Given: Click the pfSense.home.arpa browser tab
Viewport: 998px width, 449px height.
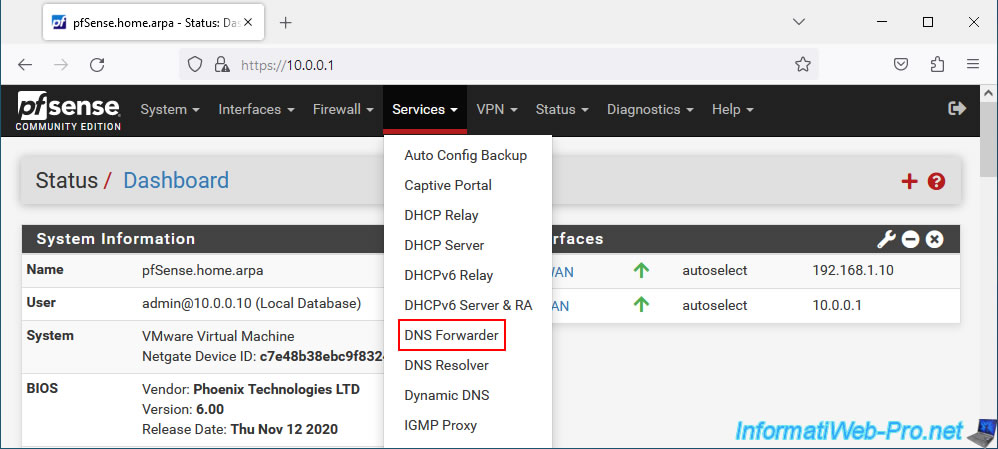Looking at the screenshot, I should coord(153,23).
